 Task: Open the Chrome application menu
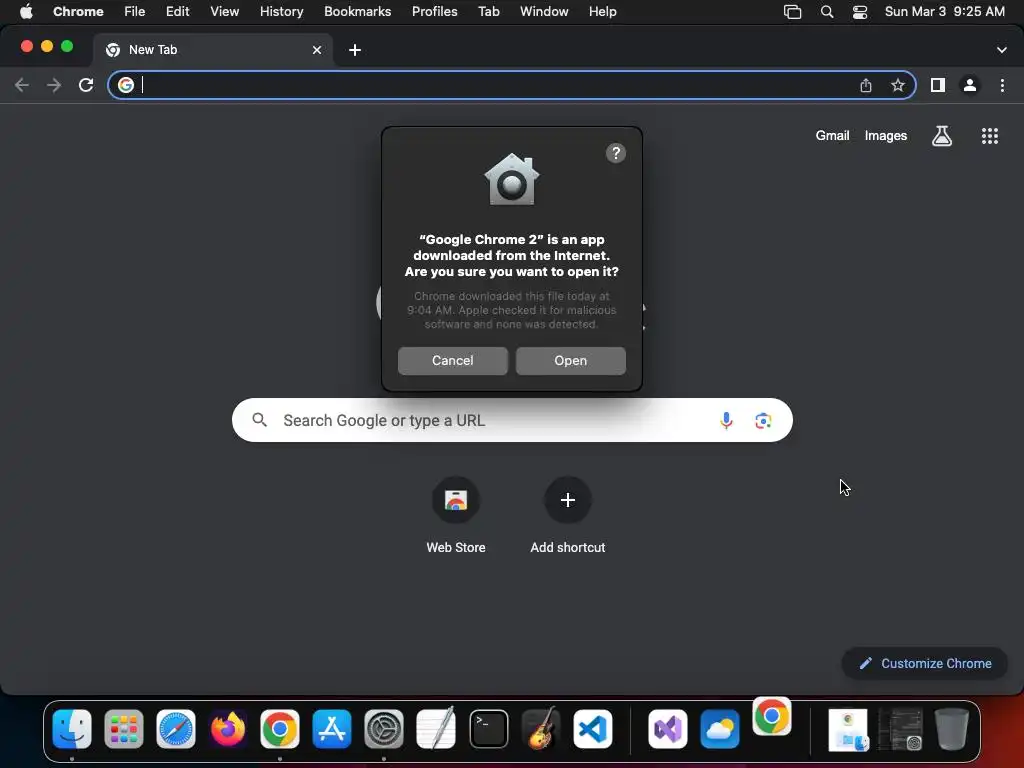78,12
